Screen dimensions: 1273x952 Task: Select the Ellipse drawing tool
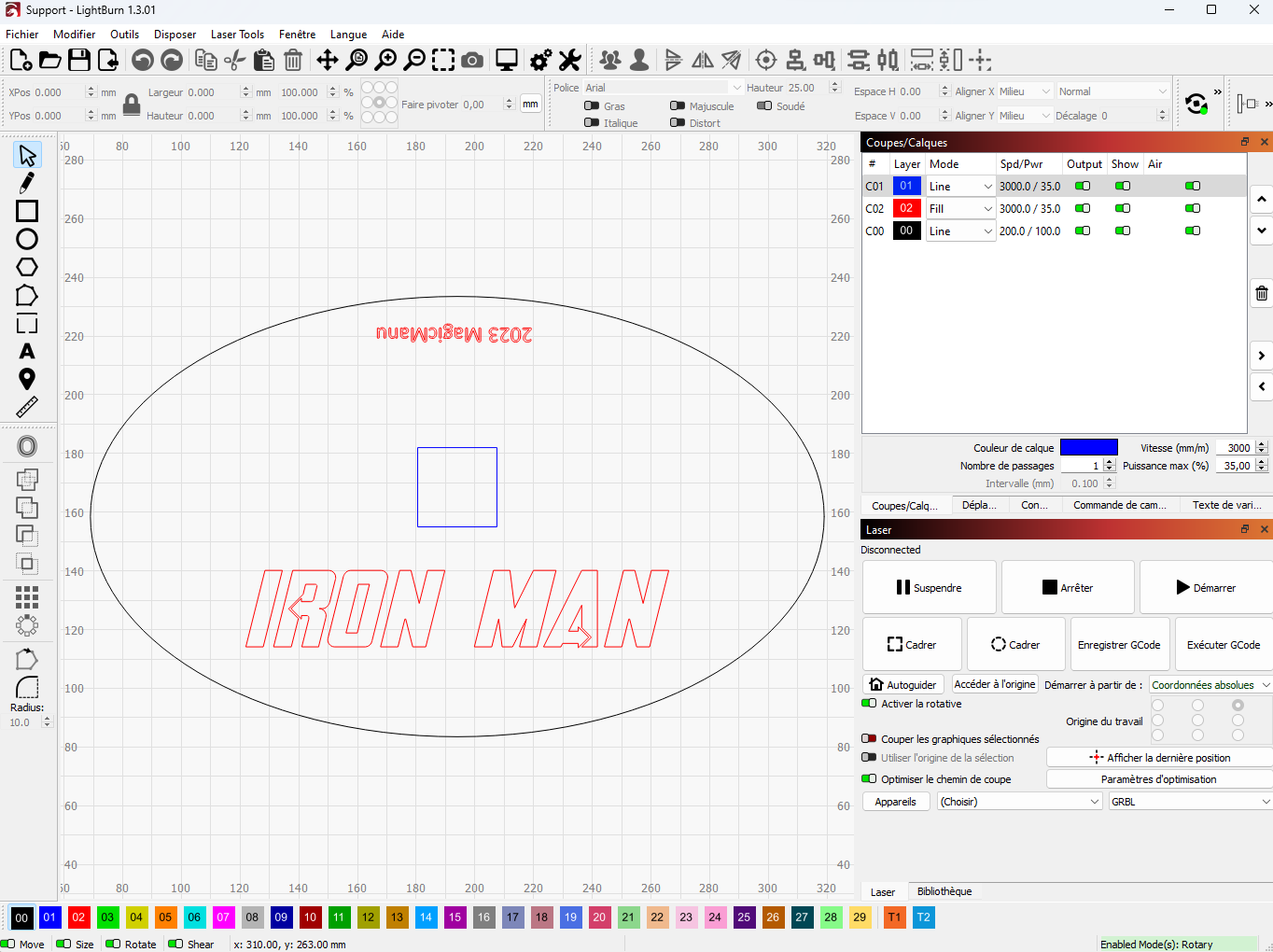(x=27, y=240)
